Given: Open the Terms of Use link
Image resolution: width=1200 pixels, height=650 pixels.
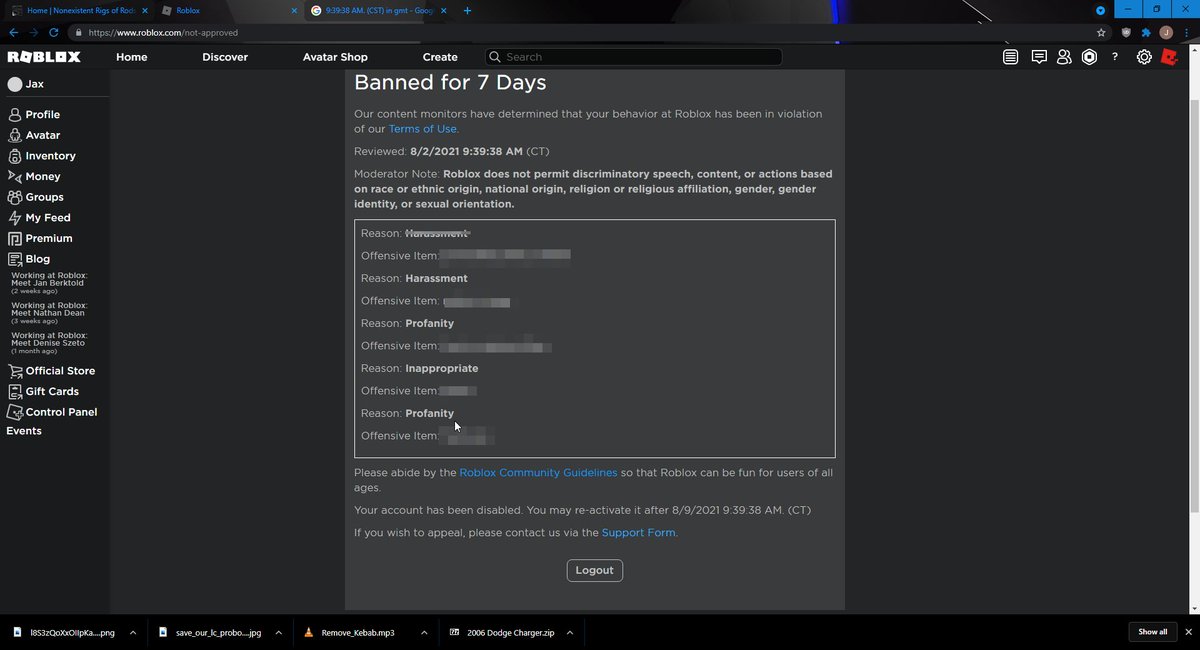Looking at the screenshot, I should (x=422, y=128).
